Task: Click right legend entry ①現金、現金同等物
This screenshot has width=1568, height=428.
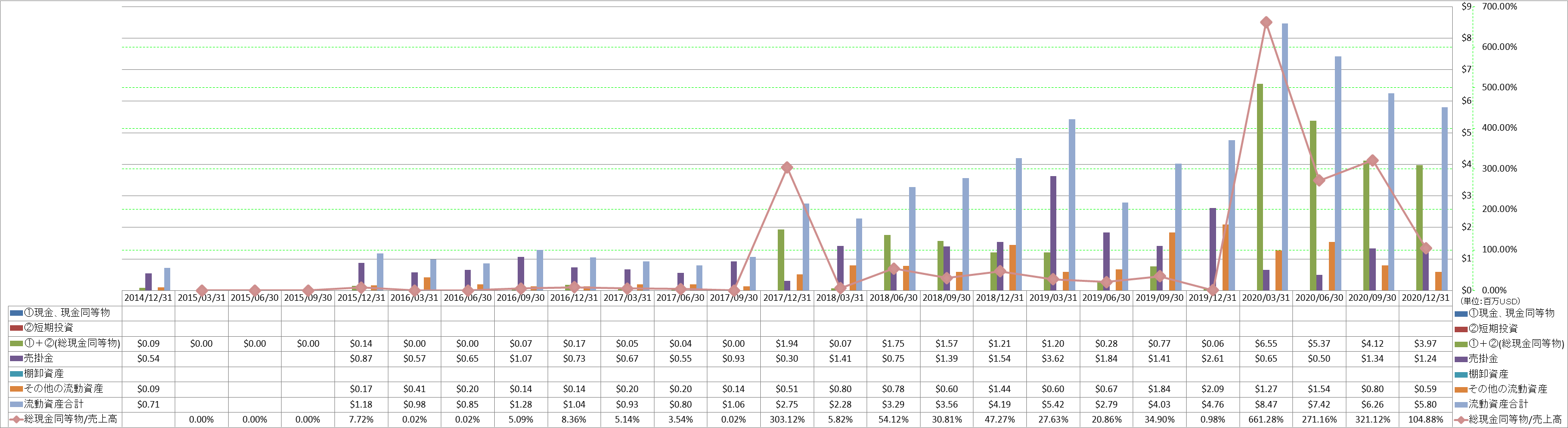Action: 1512,314
